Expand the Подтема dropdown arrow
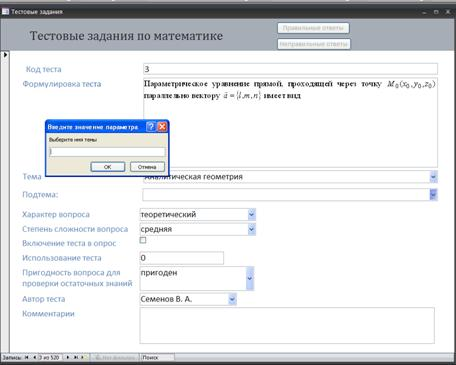This screenshot has height=365, width=456. pyautogui.click(x=433, y=195)
